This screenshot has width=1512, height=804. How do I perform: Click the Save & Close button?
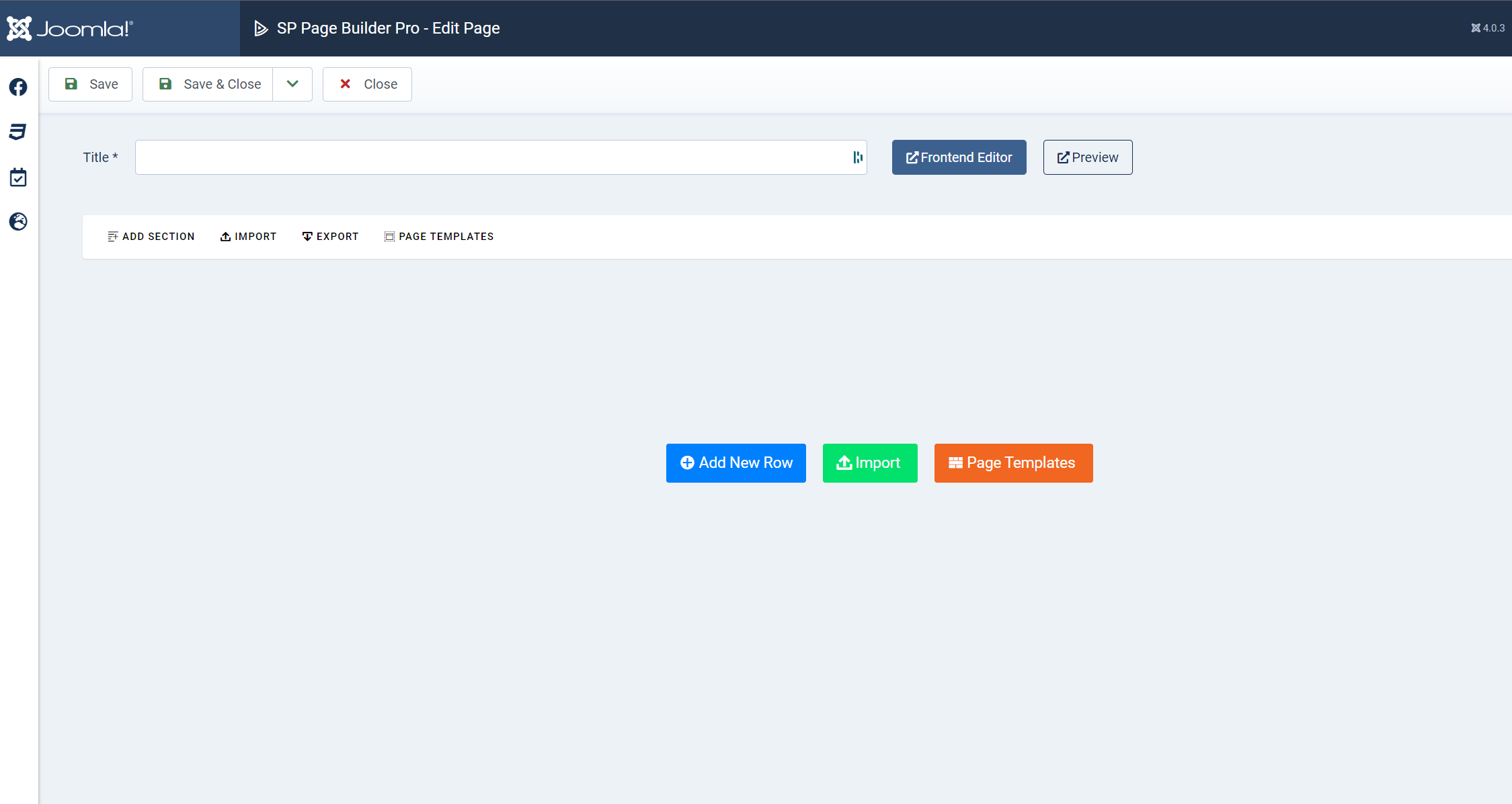pos(208,84)
